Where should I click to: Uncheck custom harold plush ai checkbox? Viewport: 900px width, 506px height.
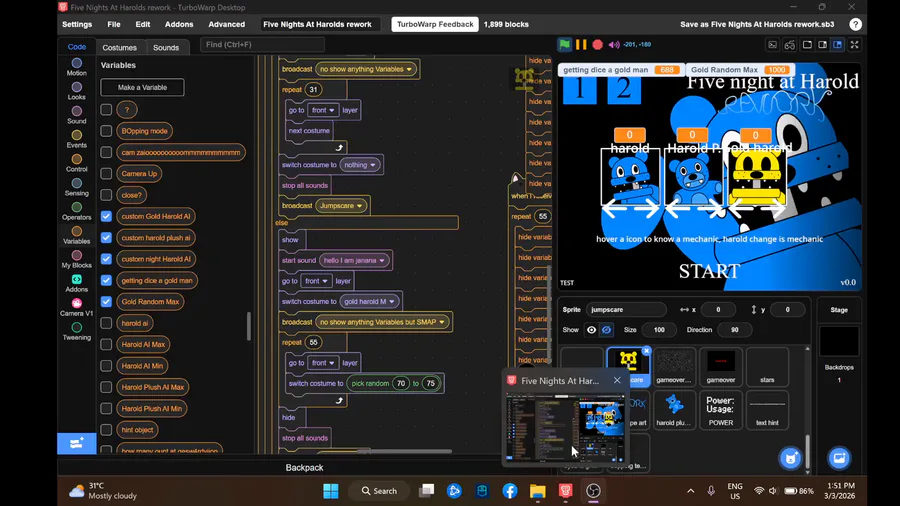106,238
